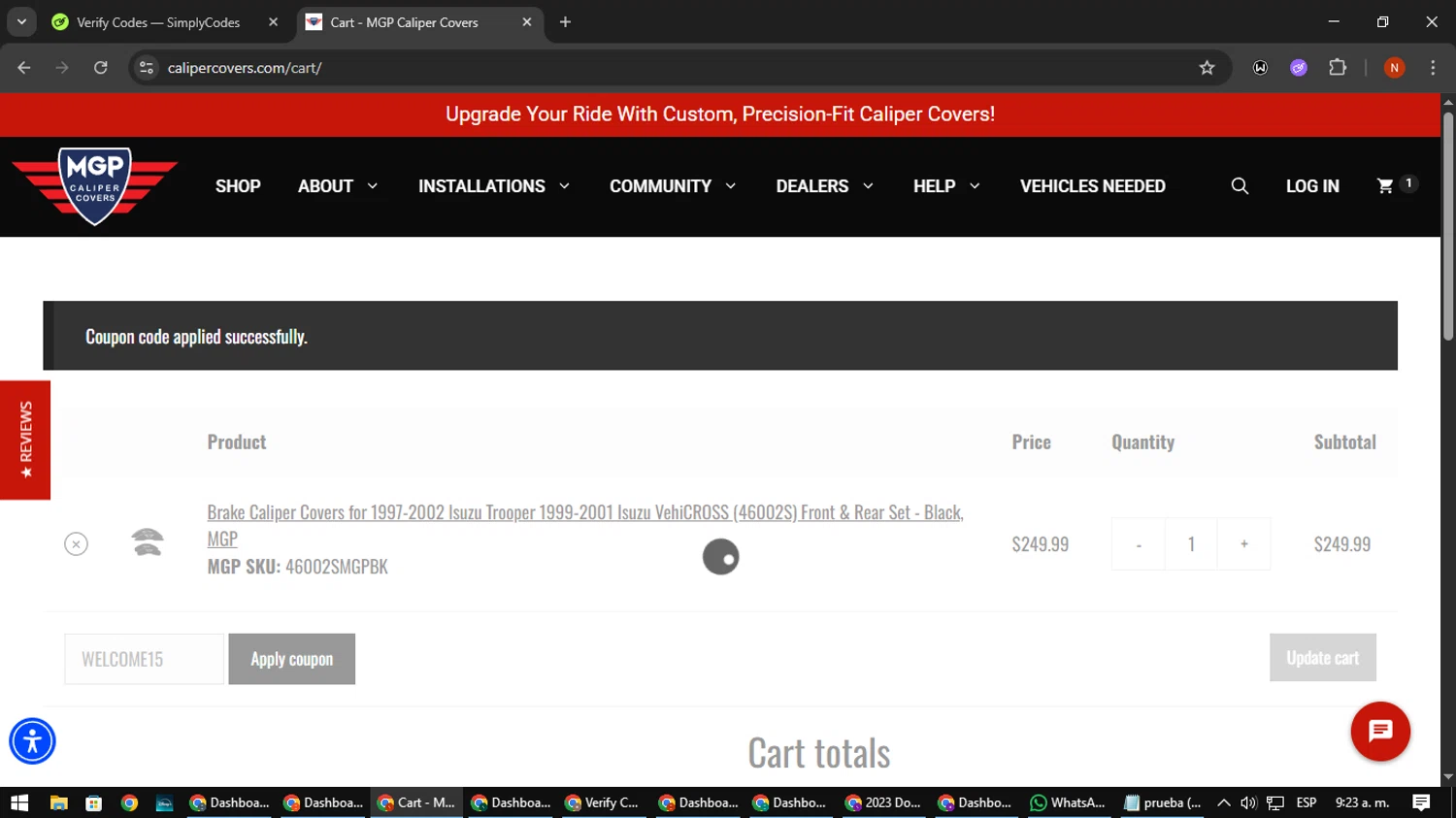Image resolution: width=1456 pixels, height=818 pixels.
Task: Open Microsoft Store from the taskbar
Action: point(94,802)
